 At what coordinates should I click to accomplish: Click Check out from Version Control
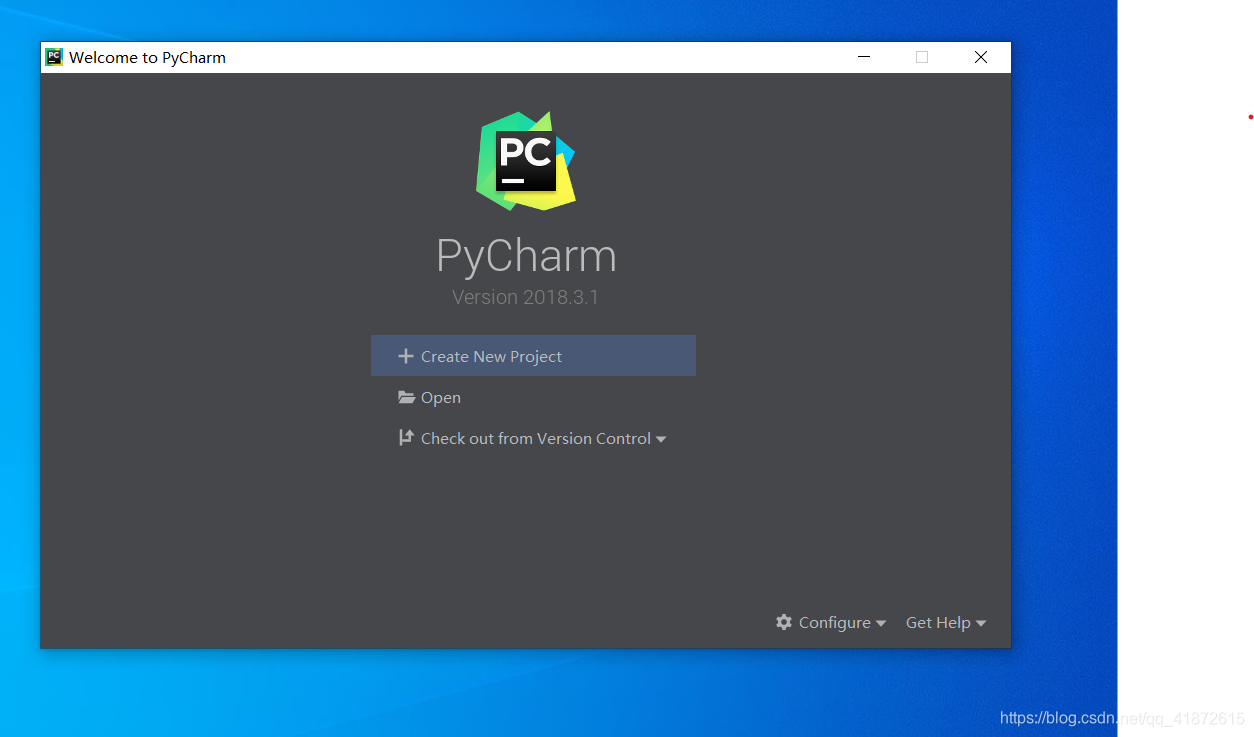535,438
